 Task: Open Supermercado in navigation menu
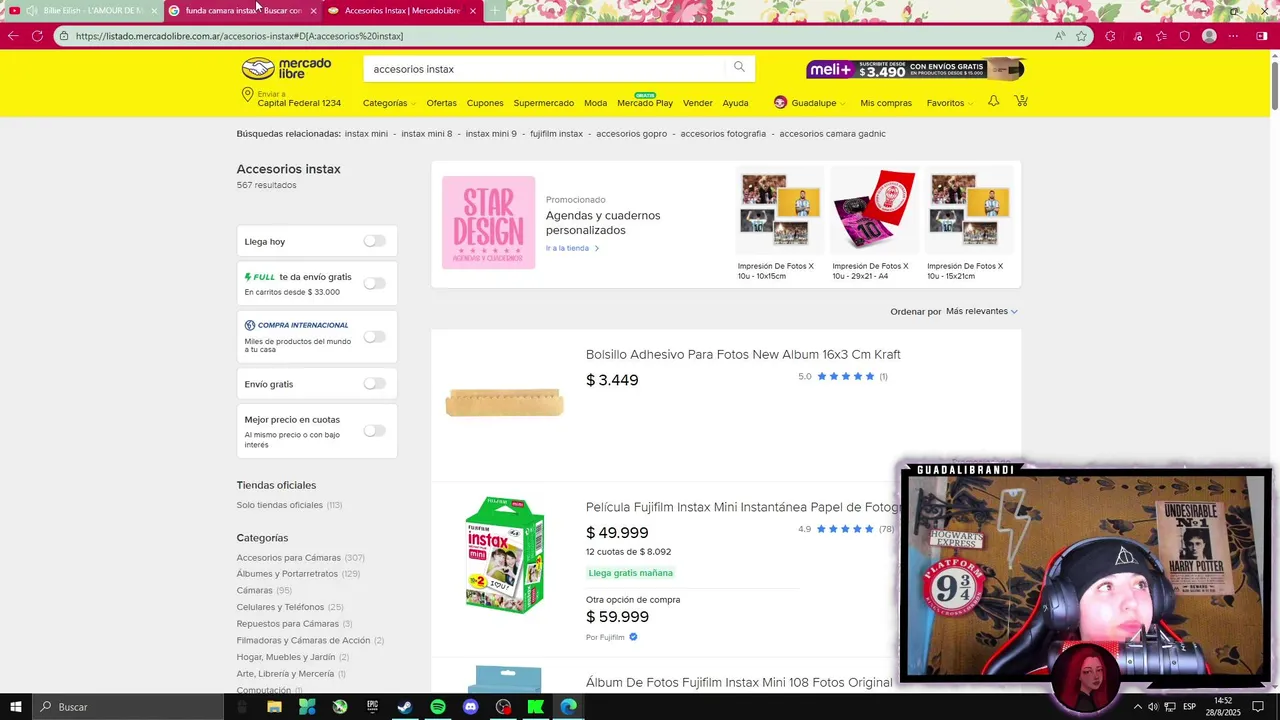(x=543, y=103)
